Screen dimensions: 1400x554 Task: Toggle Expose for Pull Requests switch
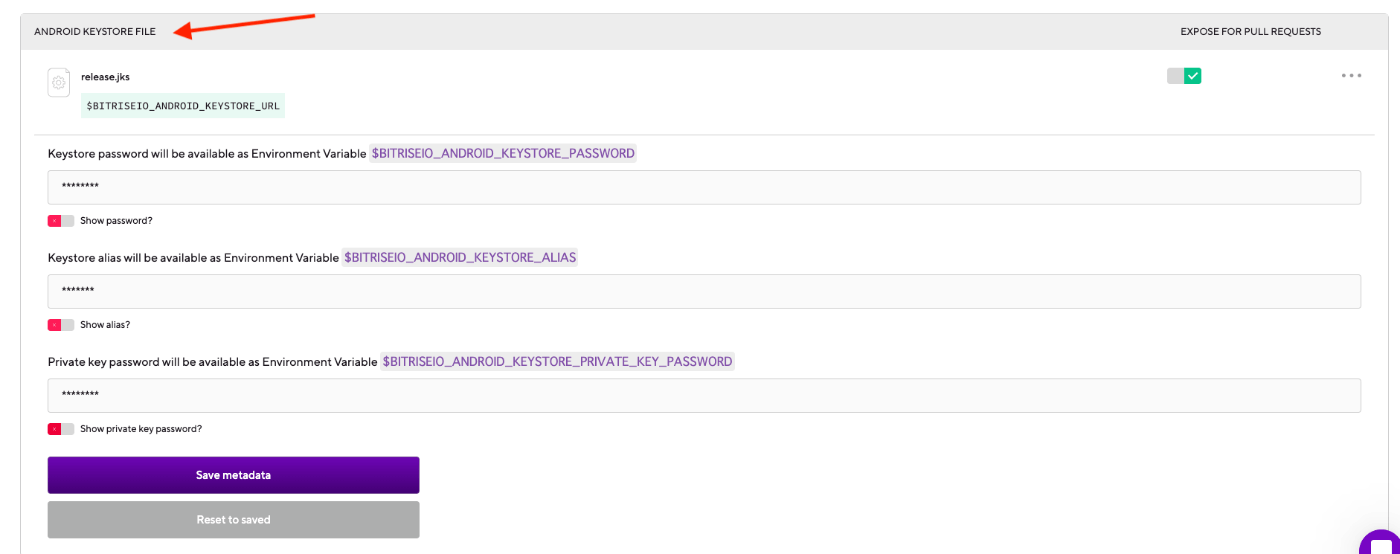tap(1184, 76)
